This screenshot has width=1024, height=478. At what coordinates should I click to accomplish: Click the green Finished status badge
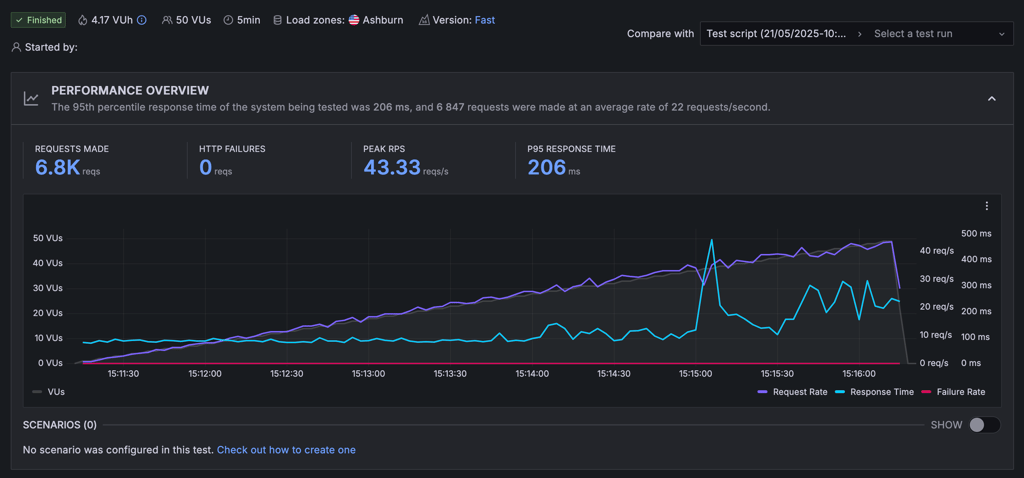[38, 20]
